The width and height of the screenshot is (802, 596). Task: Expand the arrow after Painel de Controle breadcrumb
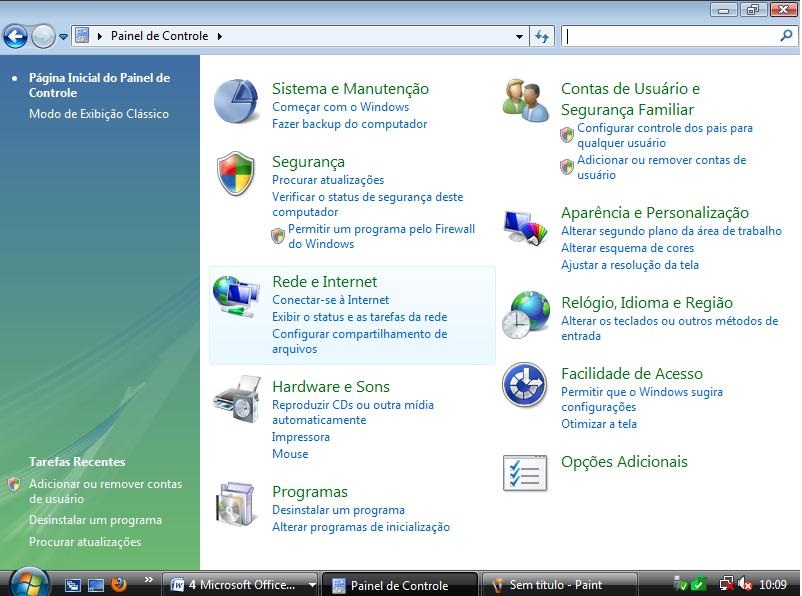(220, 36)
